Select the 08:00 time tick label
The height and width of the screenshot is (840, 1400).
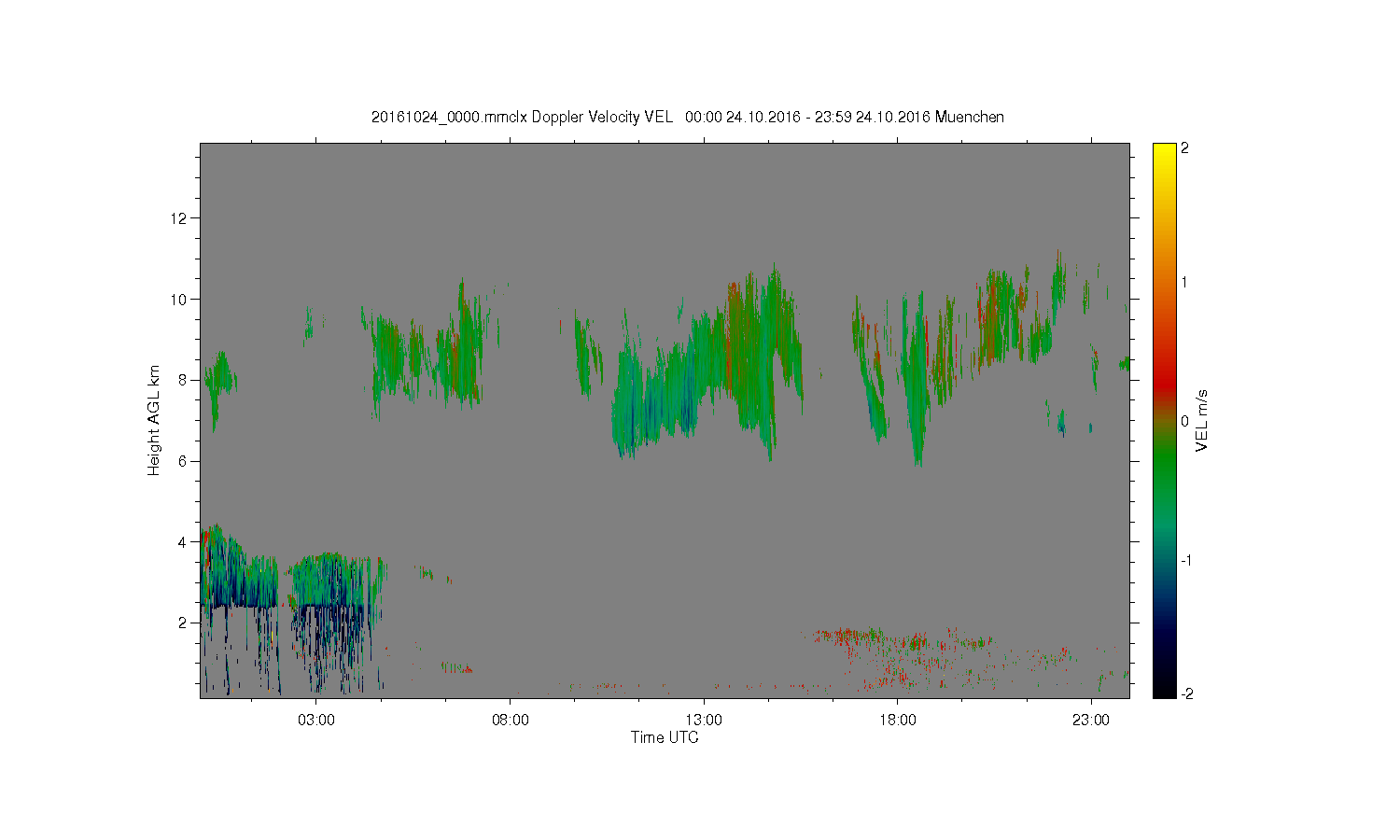[x=510, y=720]
